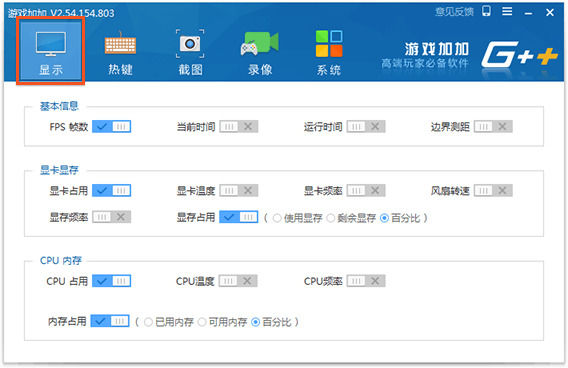Enable the 显卡温度 toggle
This screenshot has height=368, width=568.
(239, 191)
